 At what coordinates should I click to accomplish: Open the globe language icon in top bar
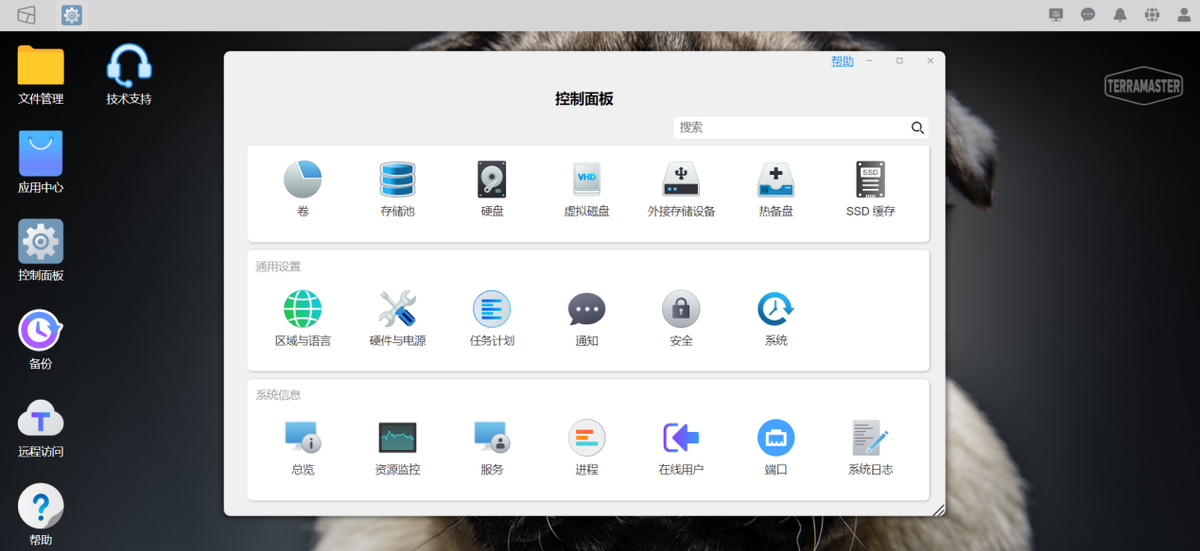[x=1152, y=15]
